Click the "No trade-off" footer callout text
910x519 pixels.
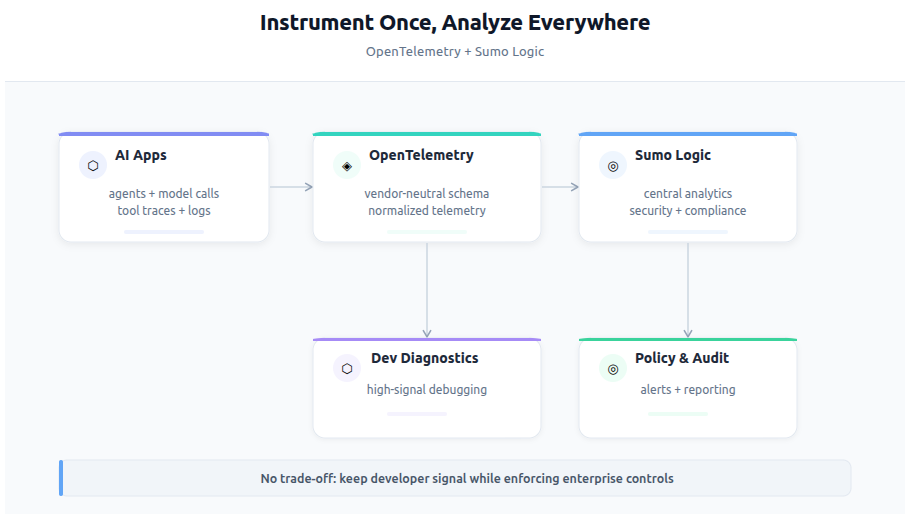click(x=467, y=478)
